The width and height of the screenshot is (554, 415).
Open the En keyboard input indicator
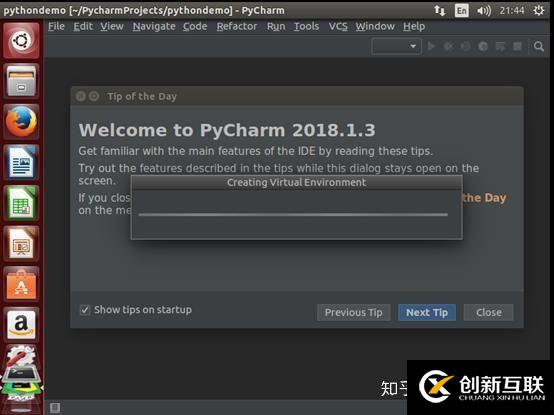[x=461, y=11]
